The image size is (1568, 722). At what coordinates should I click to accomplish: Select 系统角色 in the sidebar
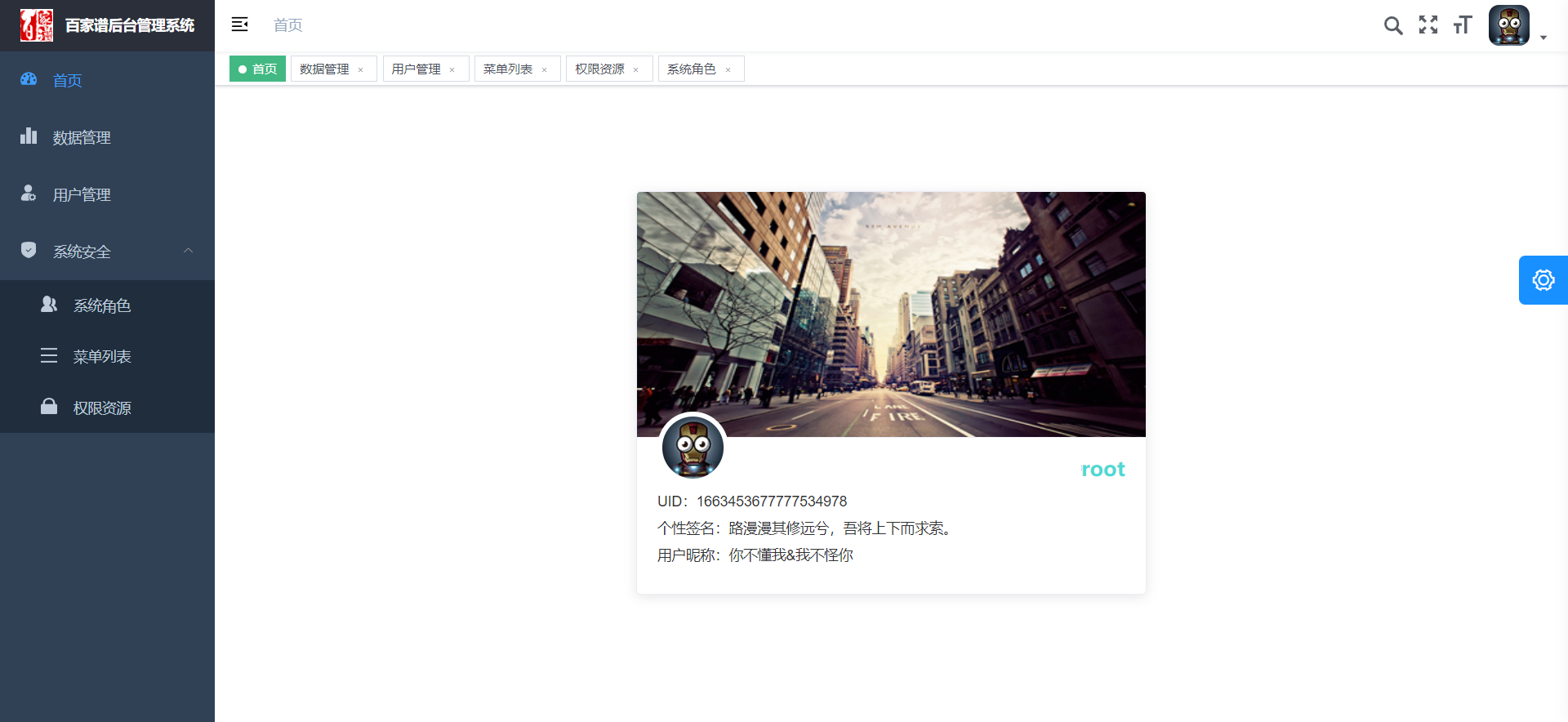click(102, 305)
